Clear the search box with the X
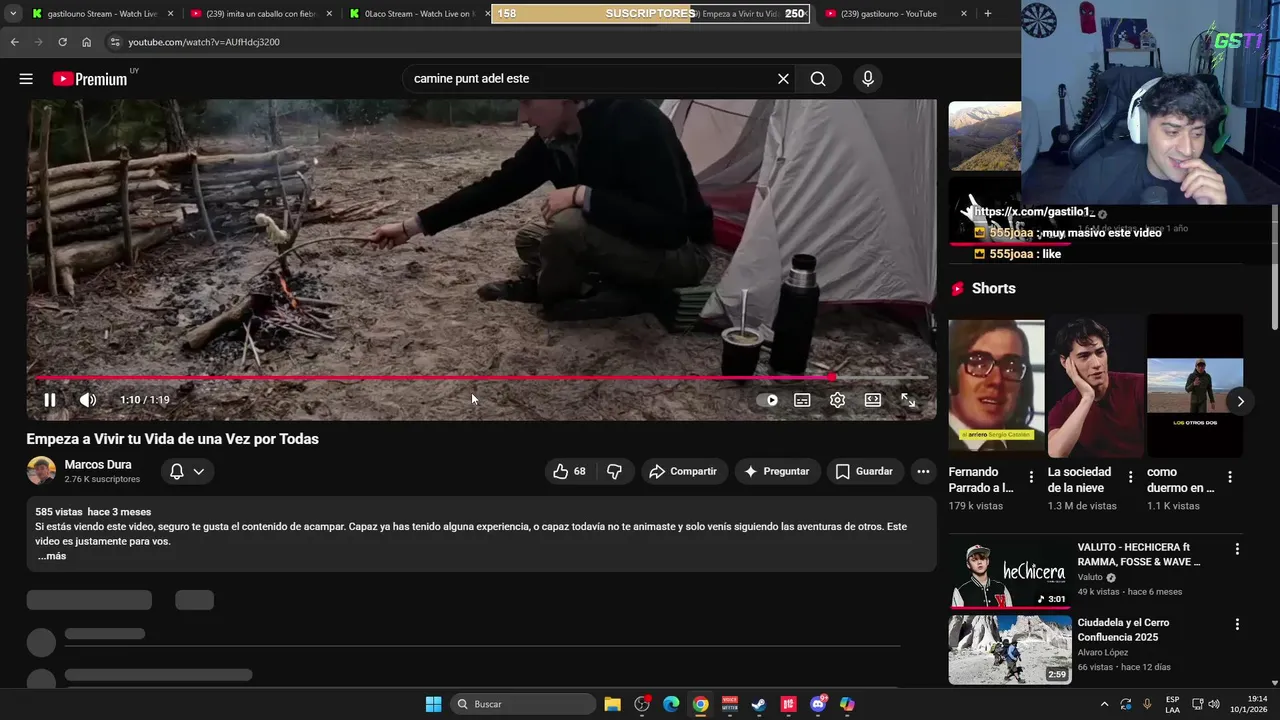The height and width of the screenshot is (720, 1280). click(x=783, y=79)
